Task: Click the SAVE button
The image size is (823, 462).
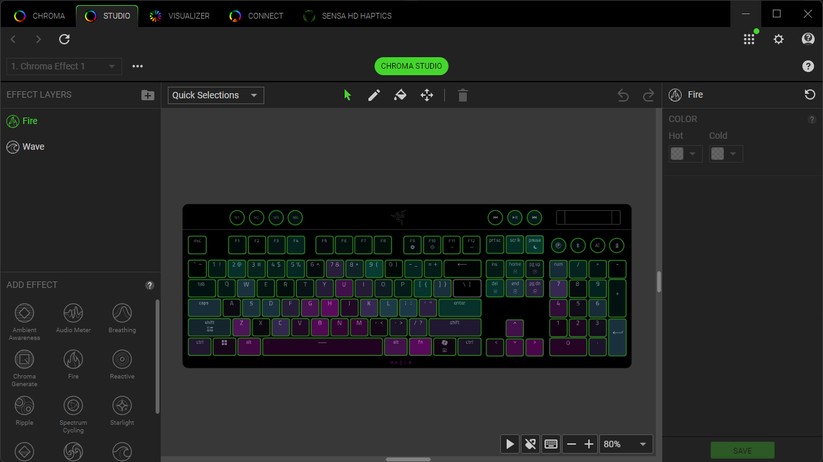Action: point(742,450)
